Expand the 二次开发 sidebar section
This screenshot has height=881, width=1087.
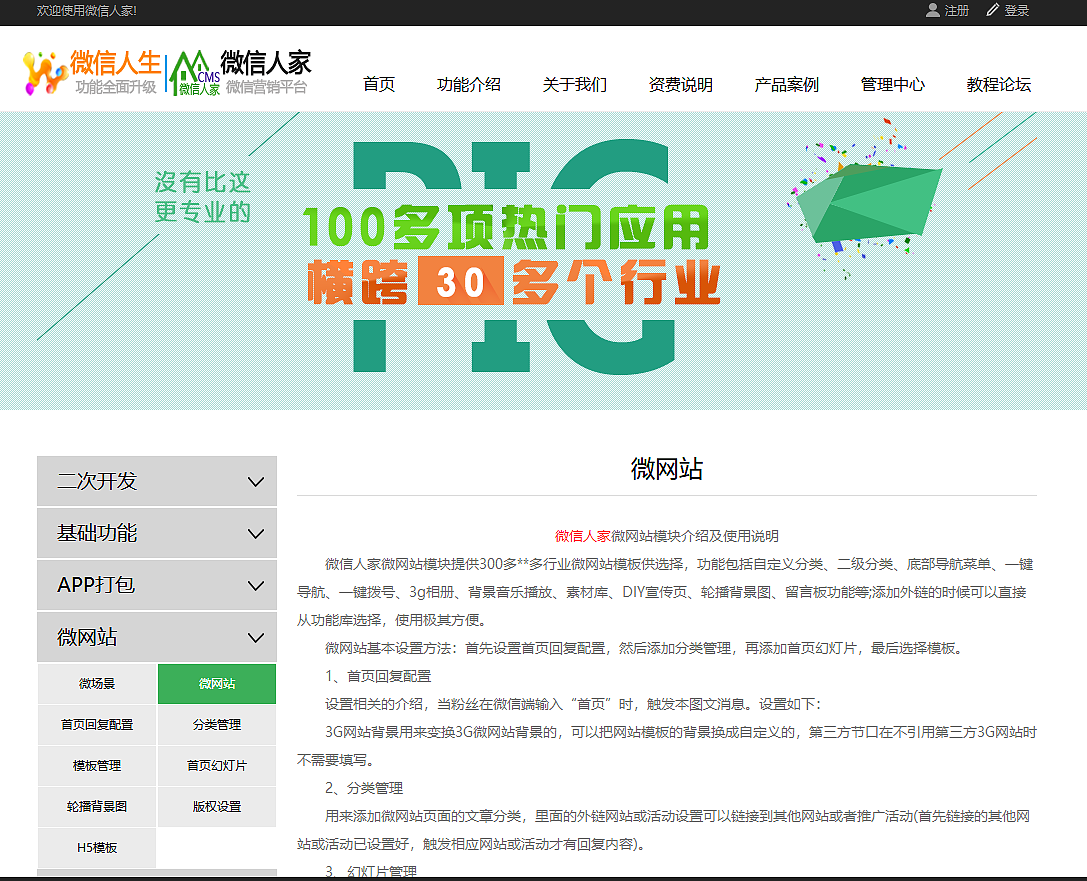(156, 481)
